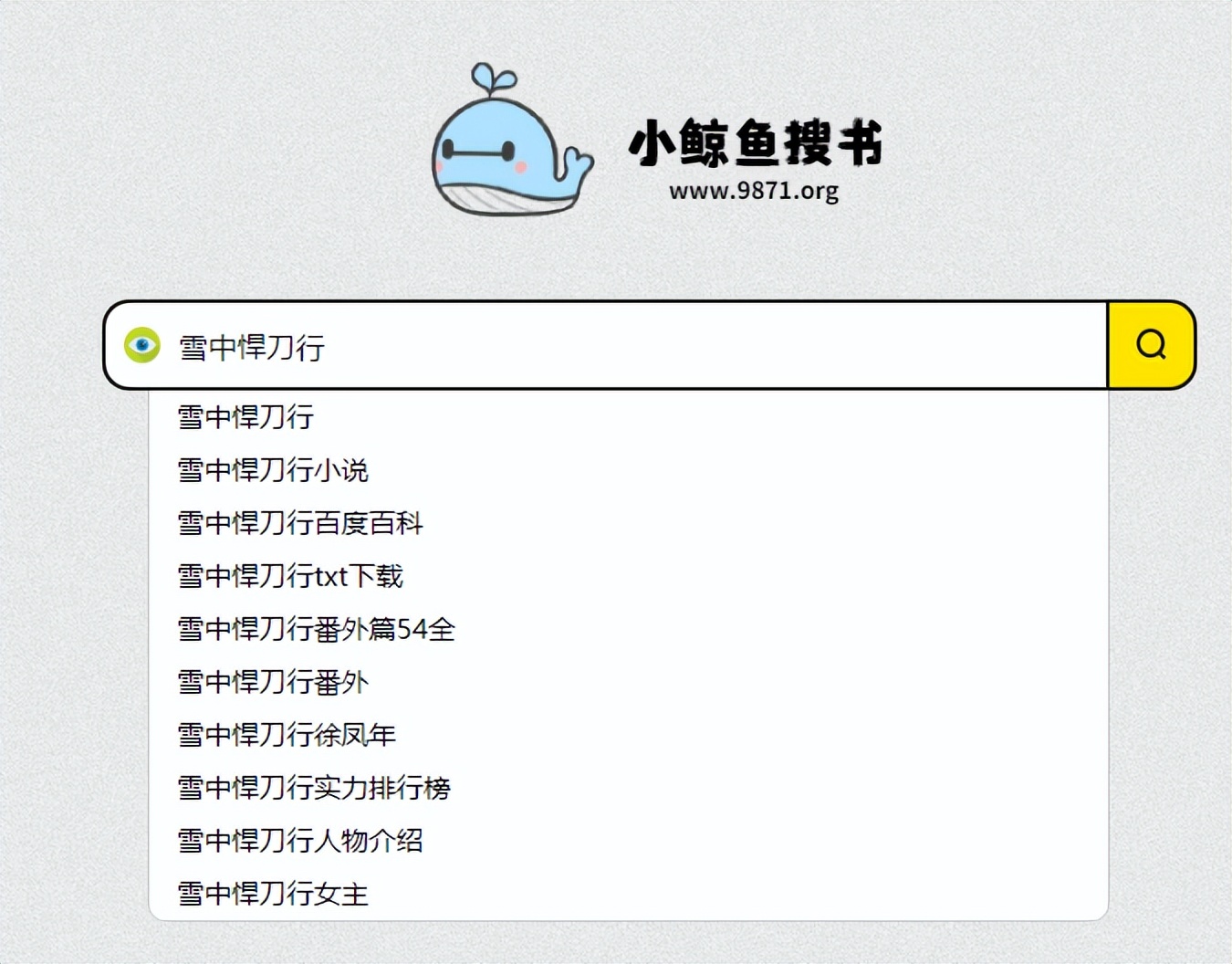This screenshot has width=1232, height=964.
Task: Pick suggestion 雪中悍刀行徐凤年
Action: point(628,735)
